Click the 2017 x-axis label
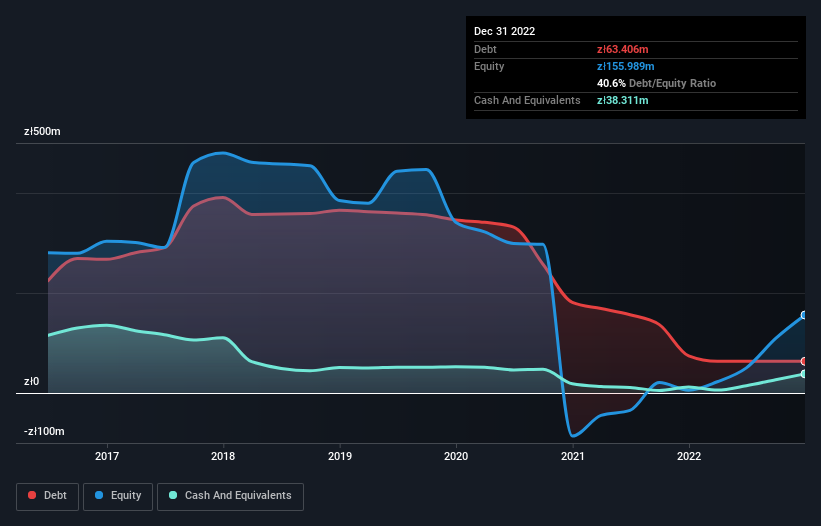This screenshot has height=526, width=821. pos(107,456)
